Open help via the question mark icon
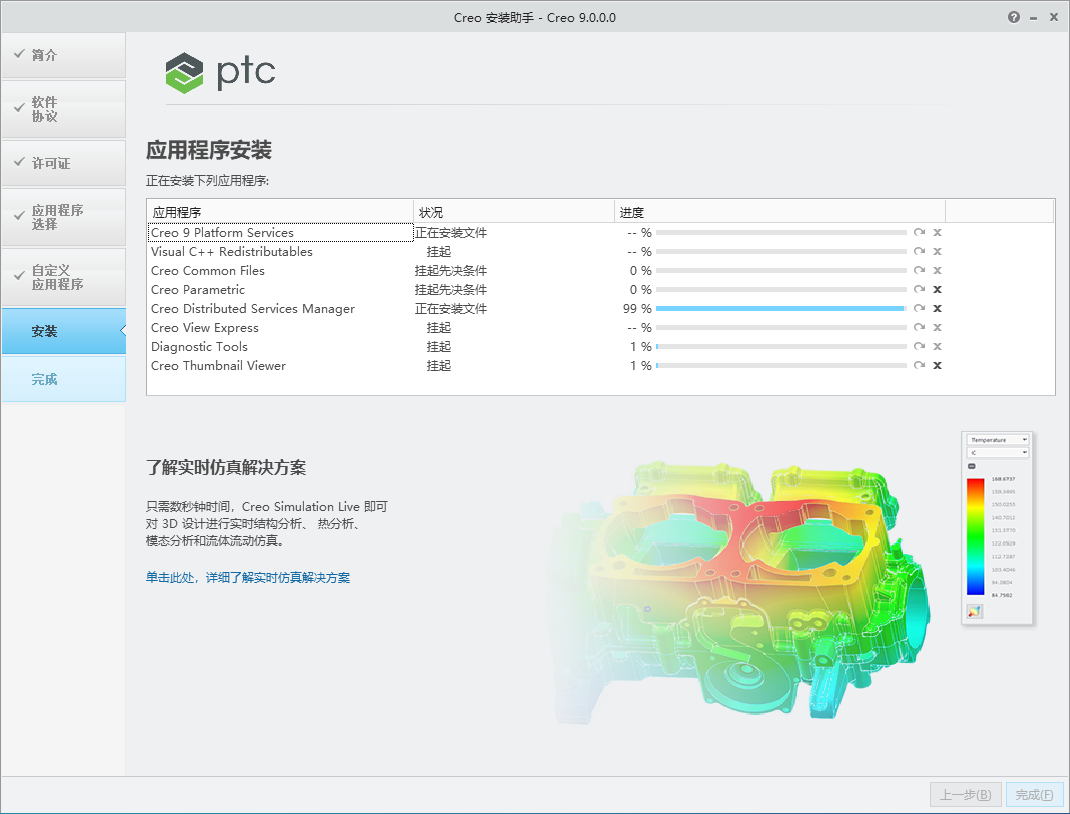This screenshot has width=1070, height=814. point(1013,17)
